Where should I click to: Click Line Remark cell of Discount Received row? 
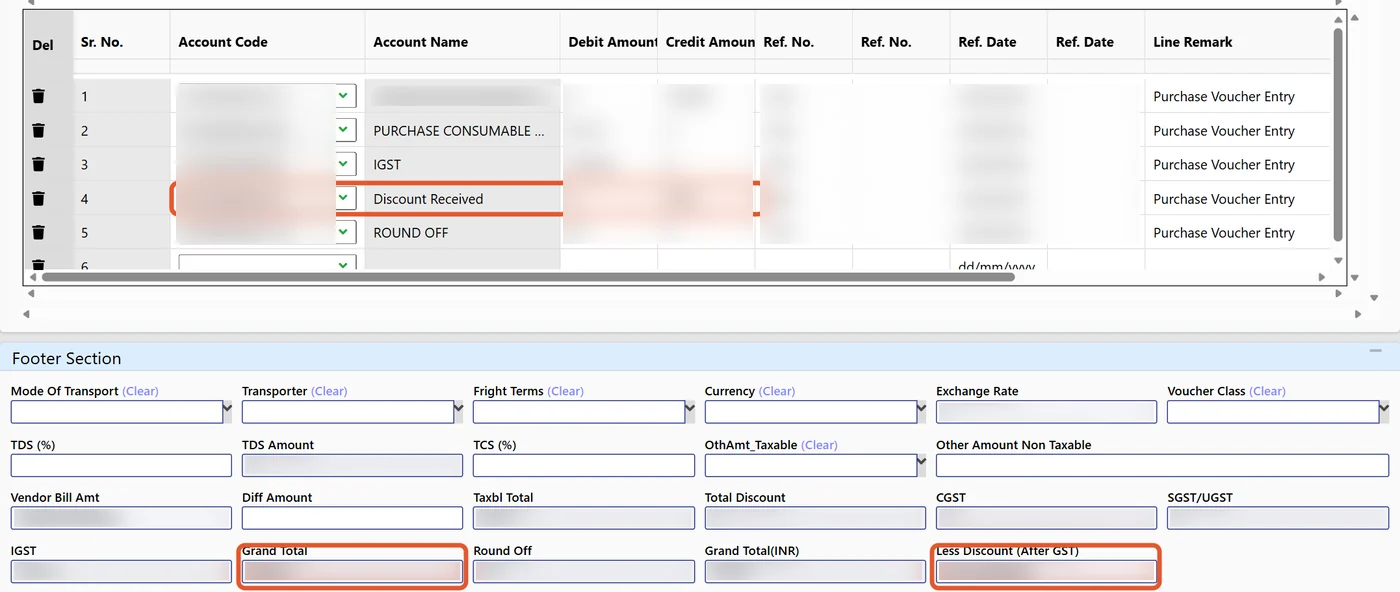tap(1237, 198)
